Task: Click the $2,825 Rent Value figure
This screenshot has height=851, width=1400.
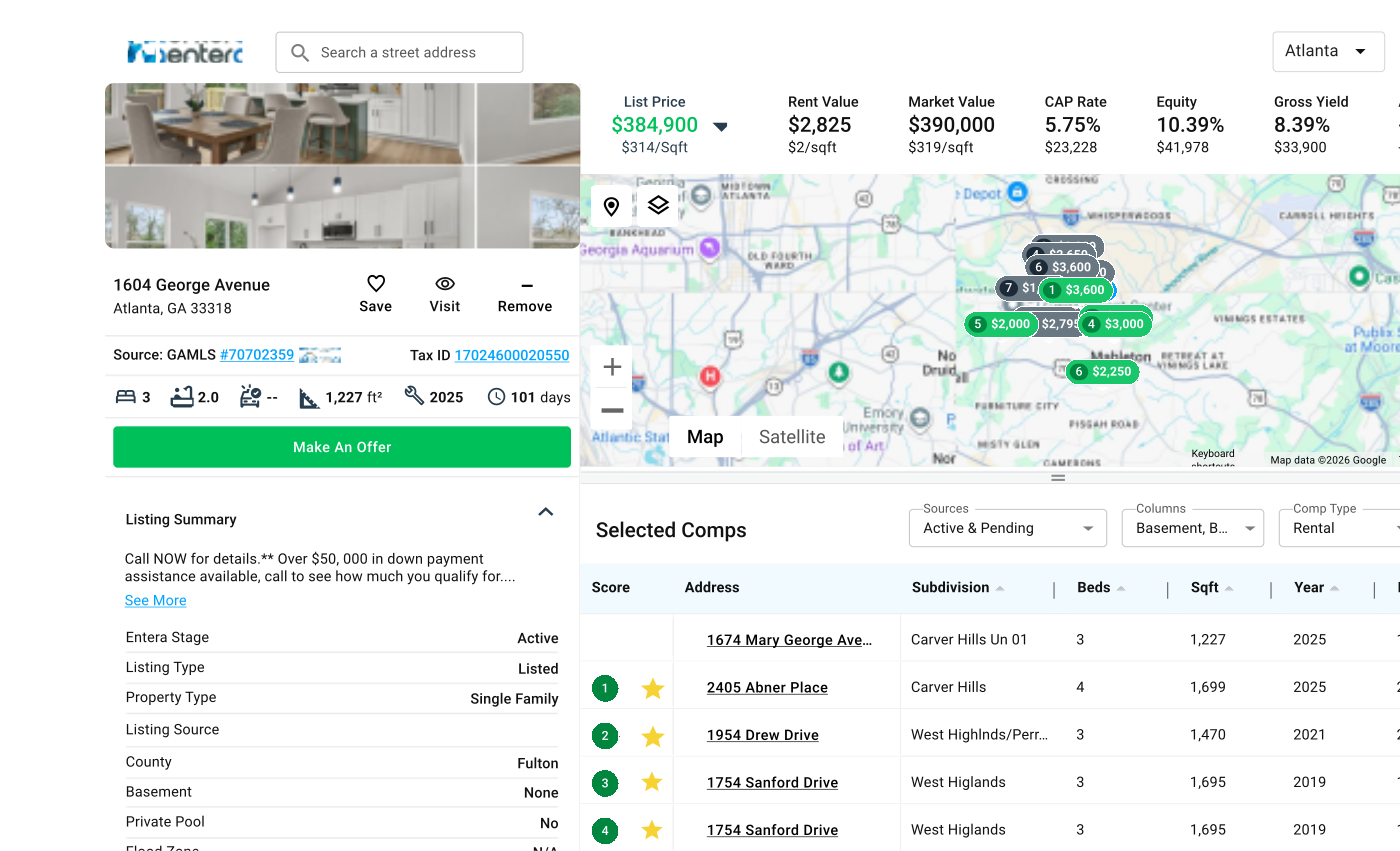Action: point(820,125)
